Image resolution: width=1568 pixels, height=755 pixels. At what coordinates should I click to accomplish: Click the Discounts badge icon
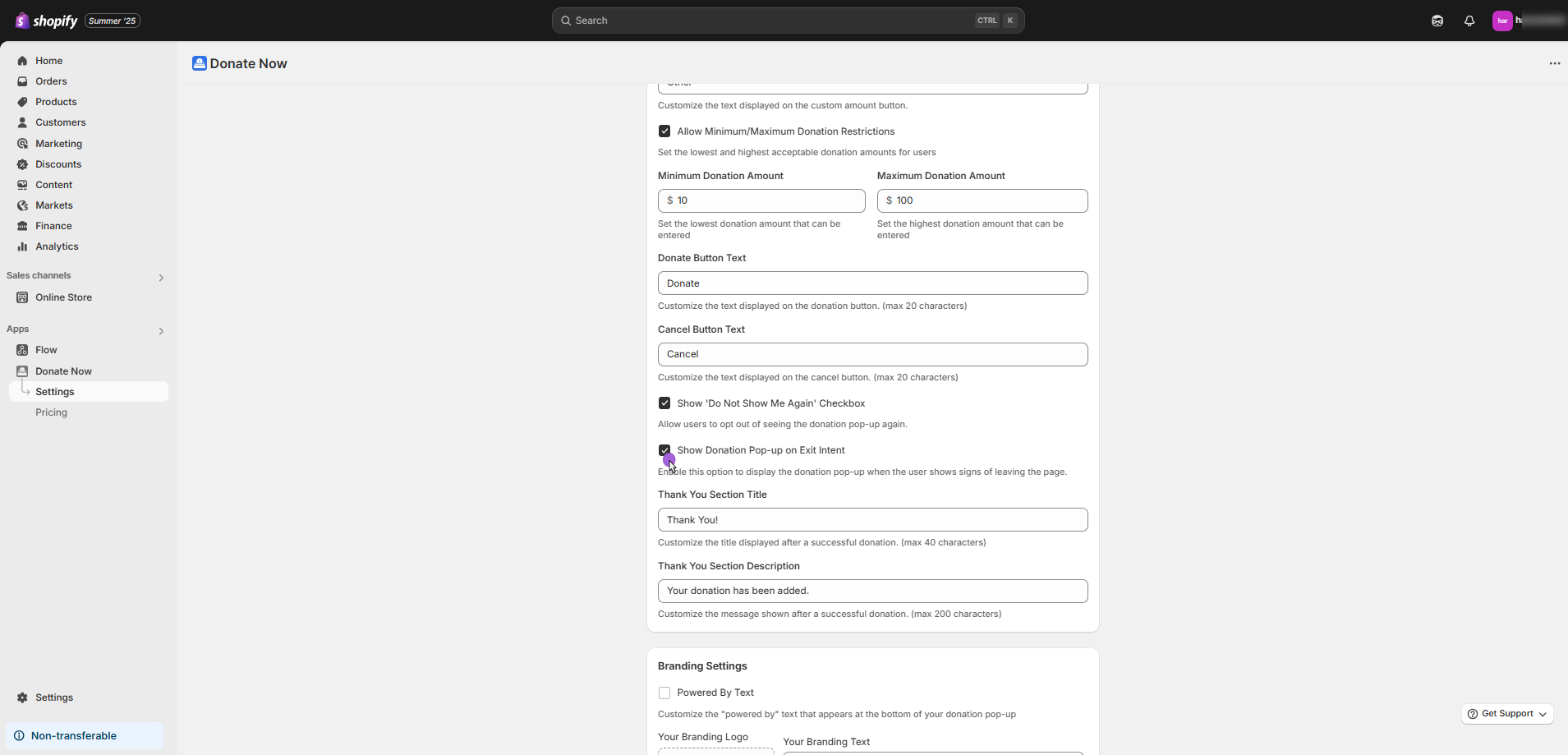point(22,164)
